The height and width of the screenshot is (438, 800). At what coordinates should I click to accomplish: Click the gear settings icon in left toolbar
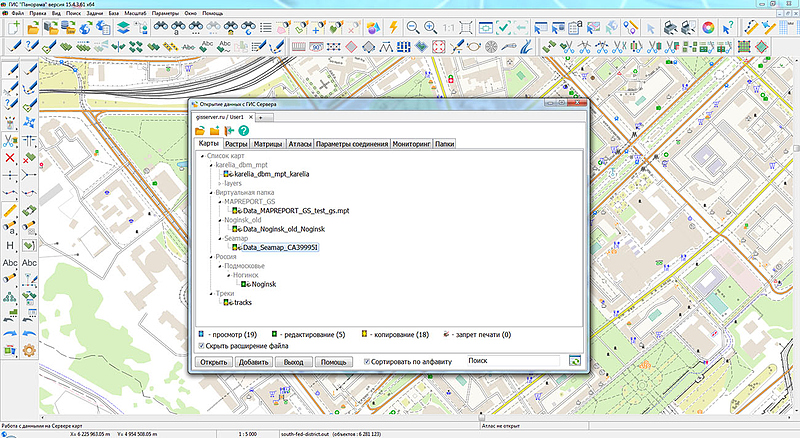tap(29, 350)
